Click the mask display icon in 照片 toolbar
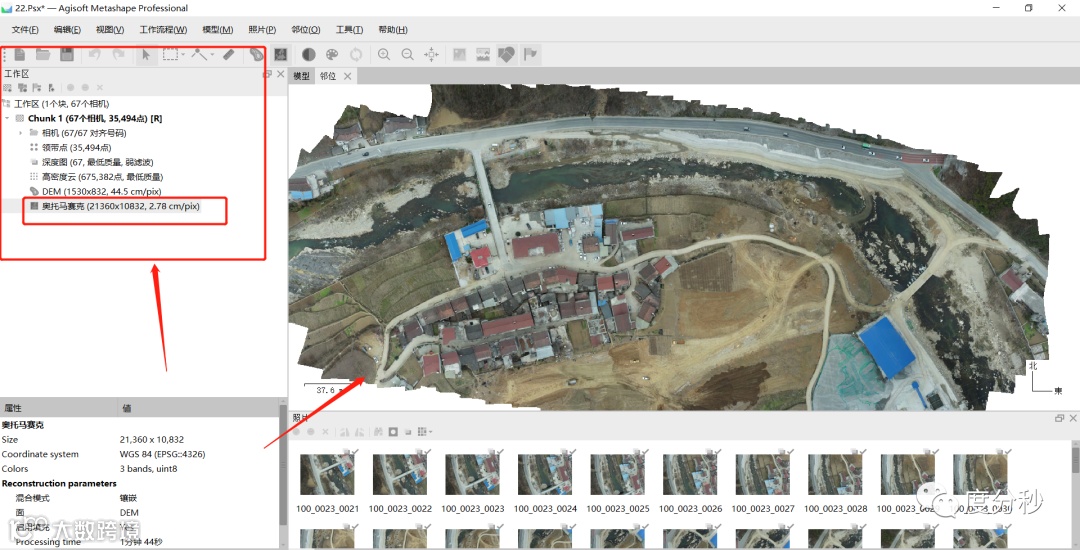The width and height of the screenshot is (1080, 550). click(x=393, y=432)
